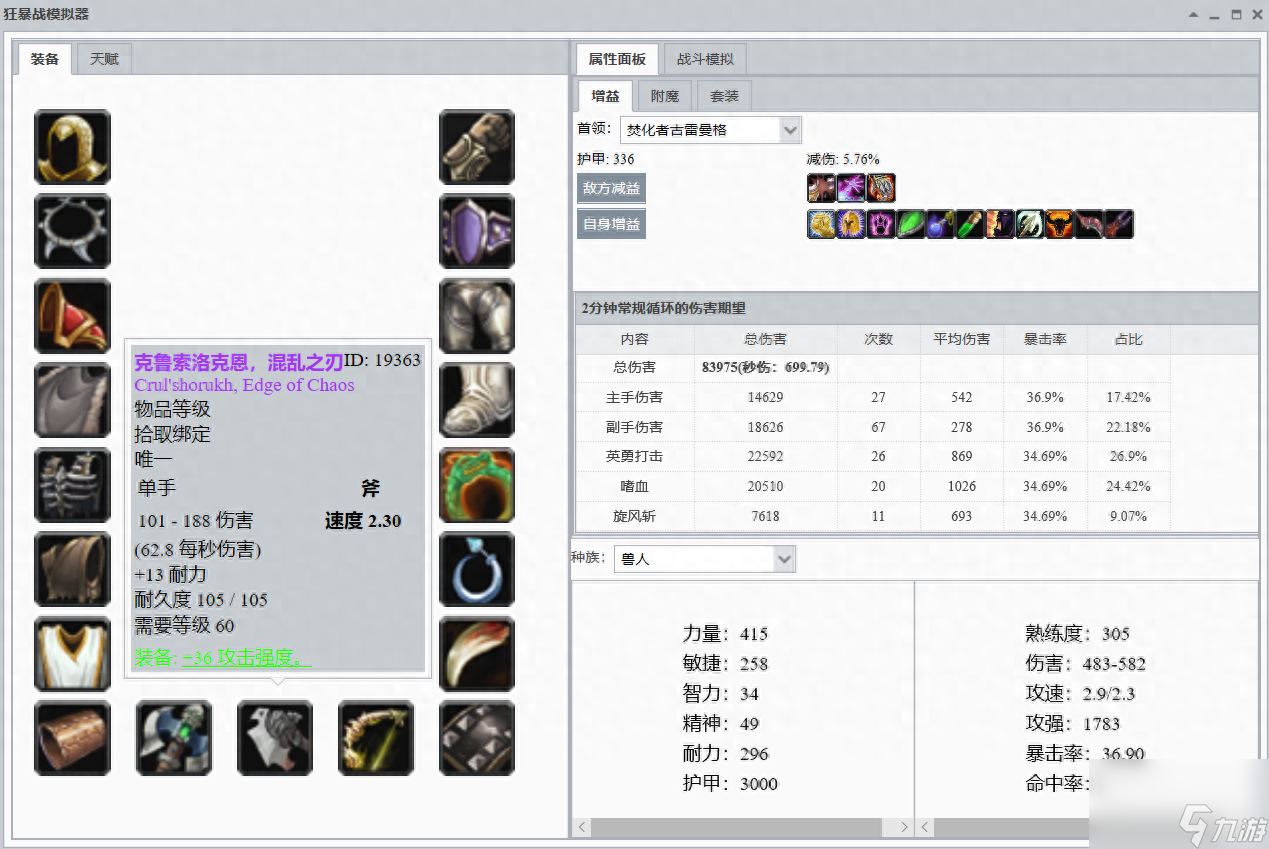
Task: Select the purple plated belt icon
Action: (x=477, y=231)
